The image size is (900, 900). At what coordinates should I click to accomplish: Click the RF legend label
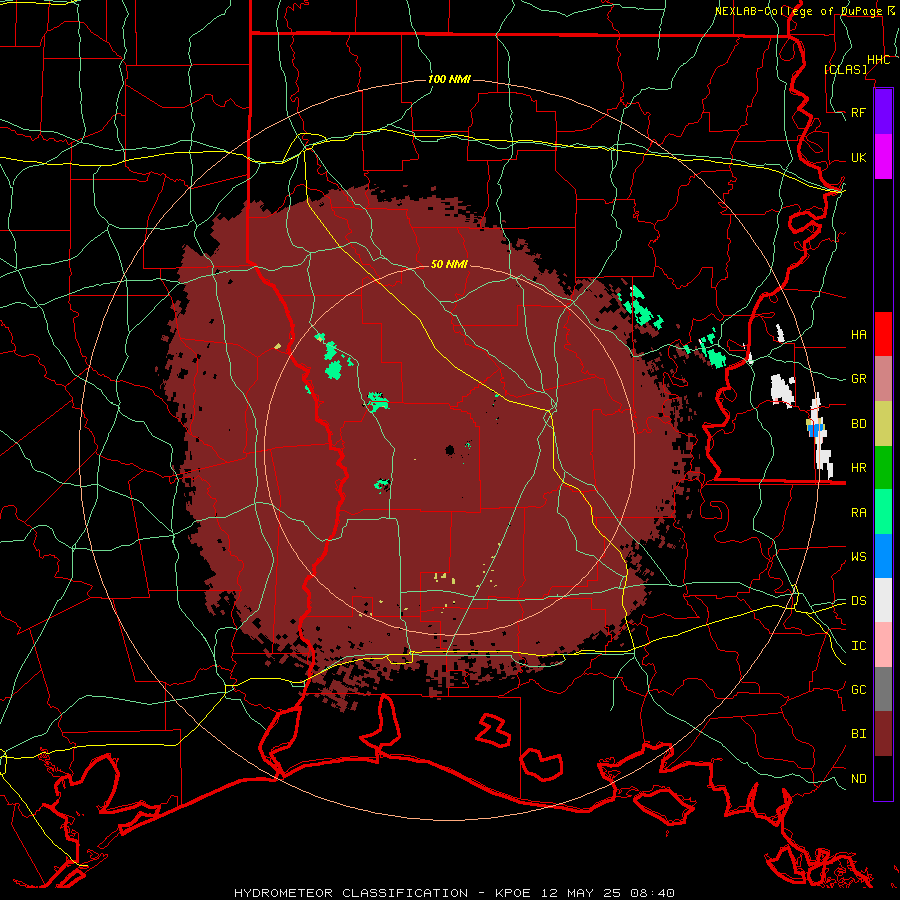coord(859,113)
